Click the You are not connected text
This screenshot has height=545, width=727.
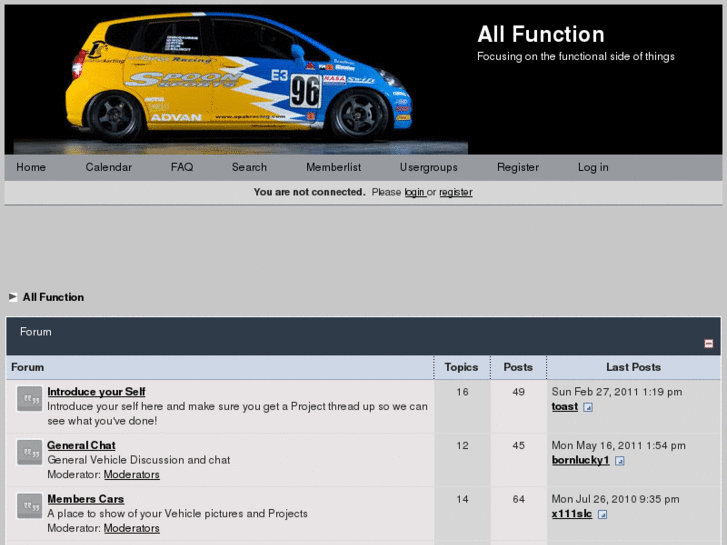(309, 192)
